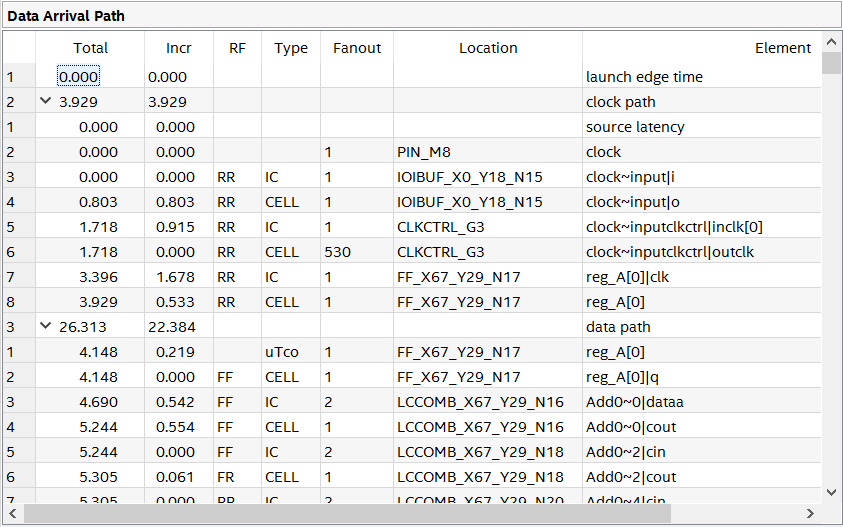Image resolution: width=843 pixels, height=527 pixels.
Task: Click the Fanout column header
Action: click(357, 48)
